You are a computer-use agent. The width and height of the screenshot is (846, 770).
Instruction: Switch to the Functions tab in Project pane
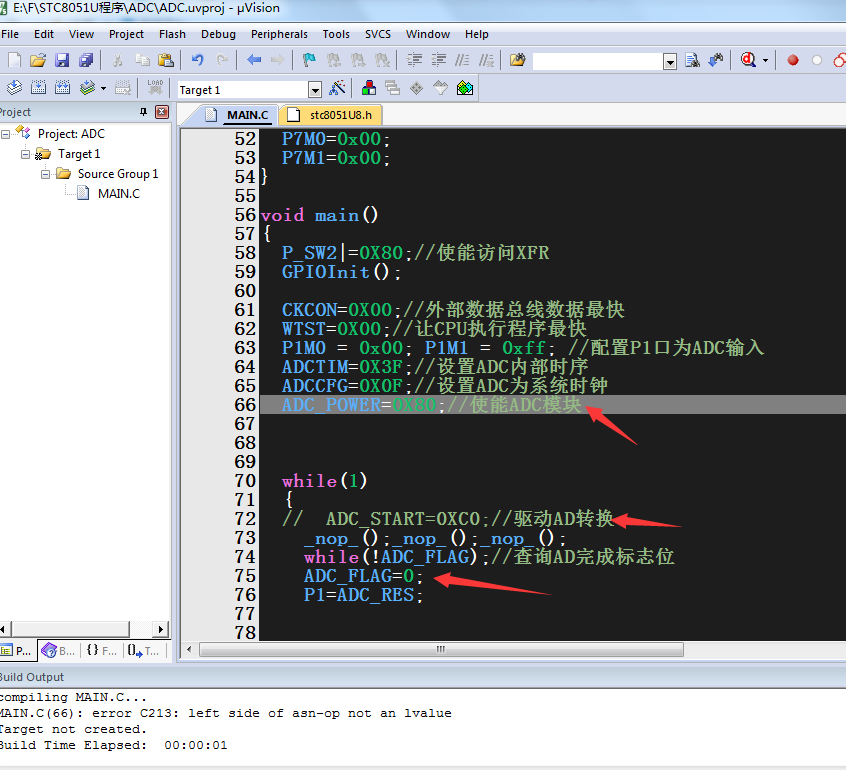coord(101,651)
